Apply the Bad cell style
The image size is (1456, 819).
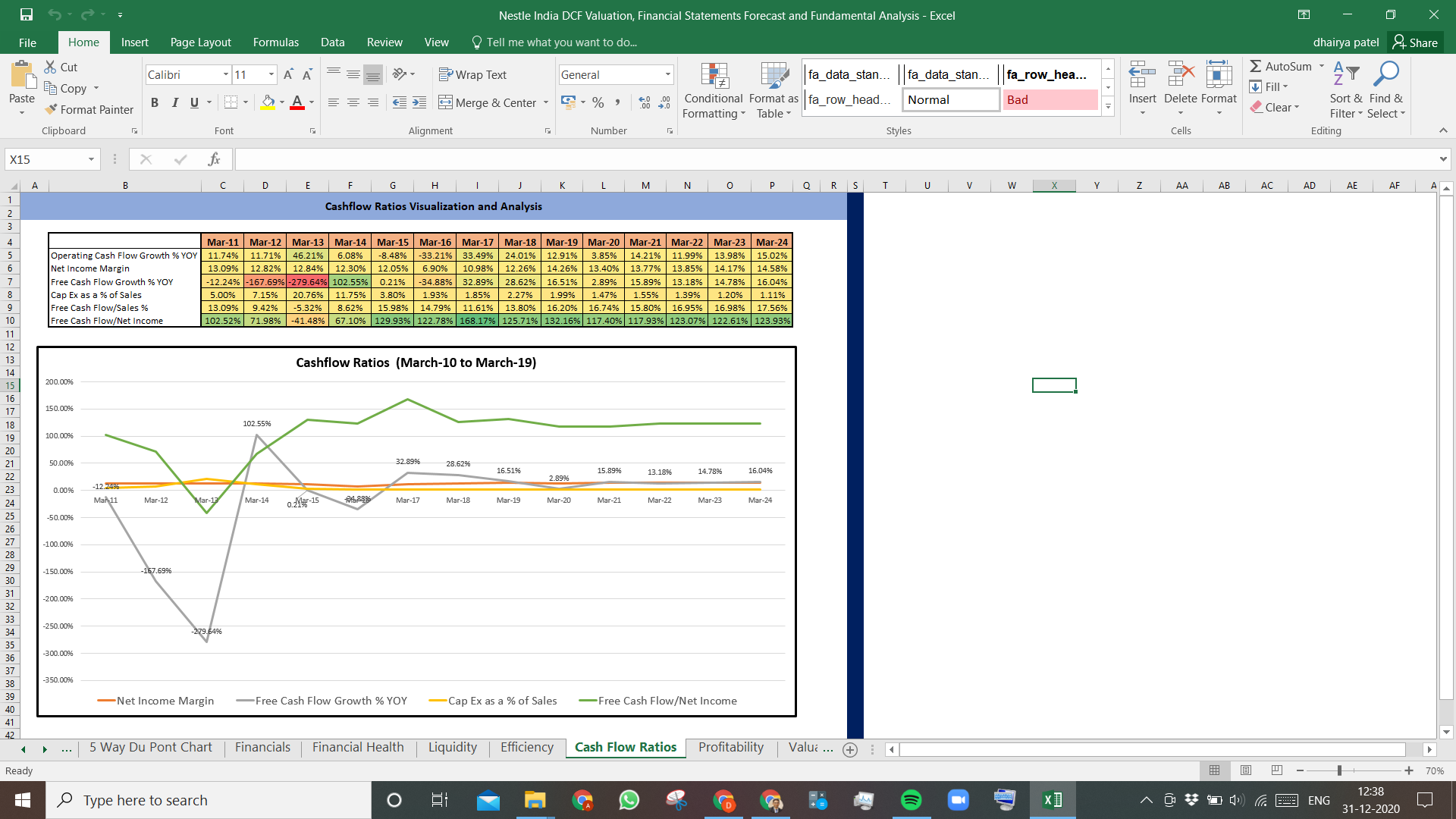pos(1050,99)
